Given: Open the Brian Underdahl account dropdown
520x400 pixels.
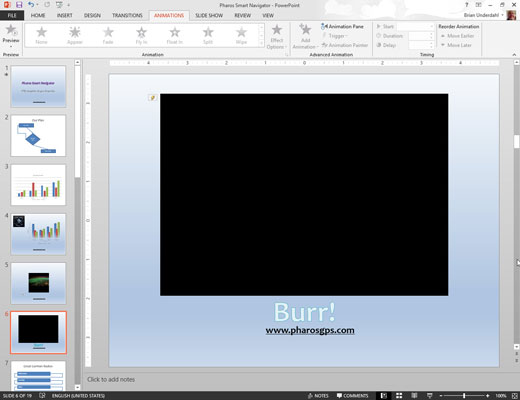Looking at the screenshot, I should click(x=503, y=15).
